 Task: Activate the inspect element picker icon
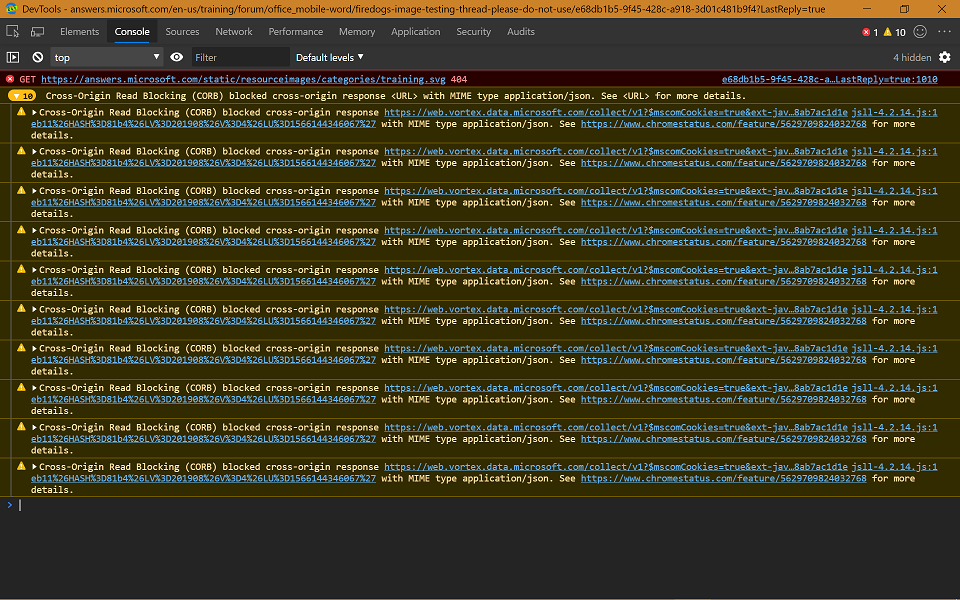(x=12, y=31)
